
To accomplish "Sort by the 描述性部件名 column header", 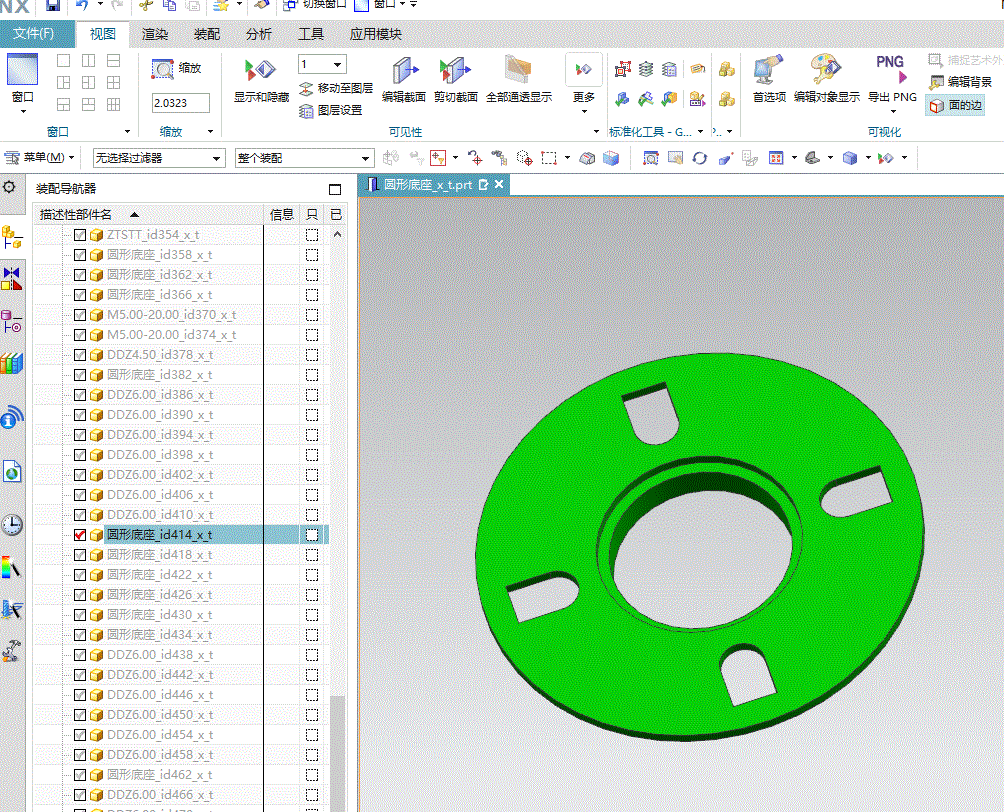I will pos(148,215).
